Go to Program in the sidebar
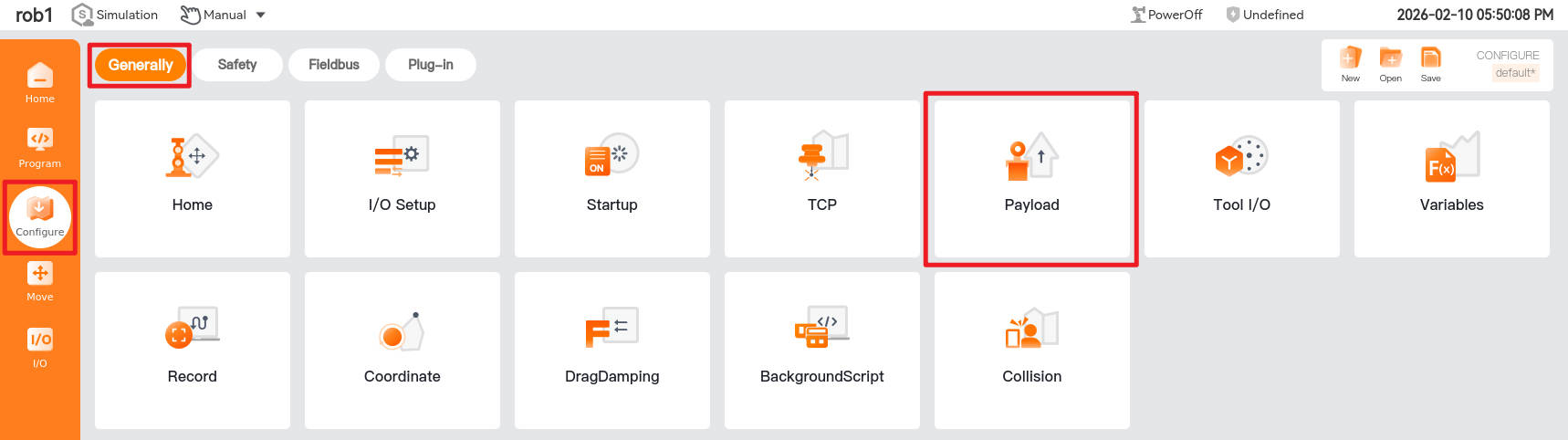 pyautogui.click(x=39, y=148)
